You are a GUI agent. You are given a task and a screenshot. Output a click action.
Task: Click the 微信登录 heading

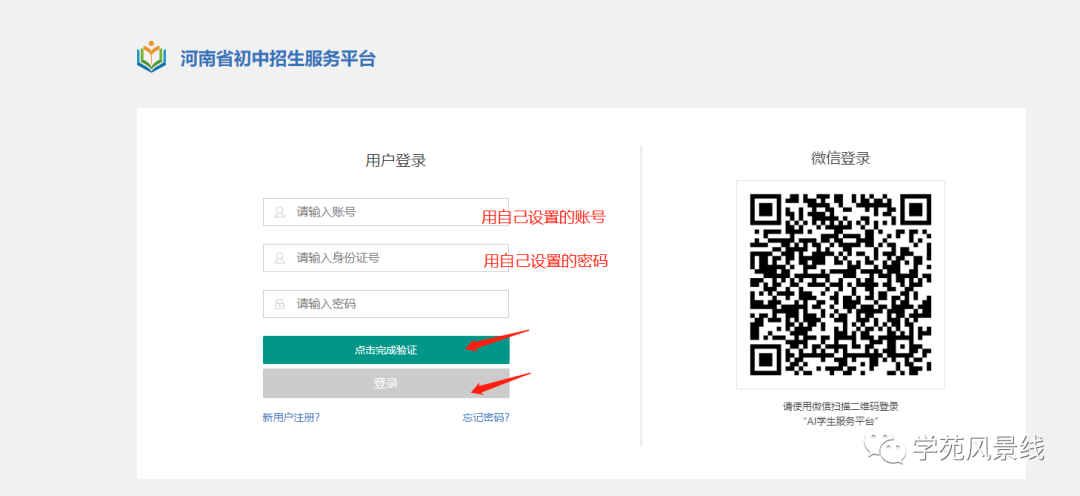coord(840,158)
